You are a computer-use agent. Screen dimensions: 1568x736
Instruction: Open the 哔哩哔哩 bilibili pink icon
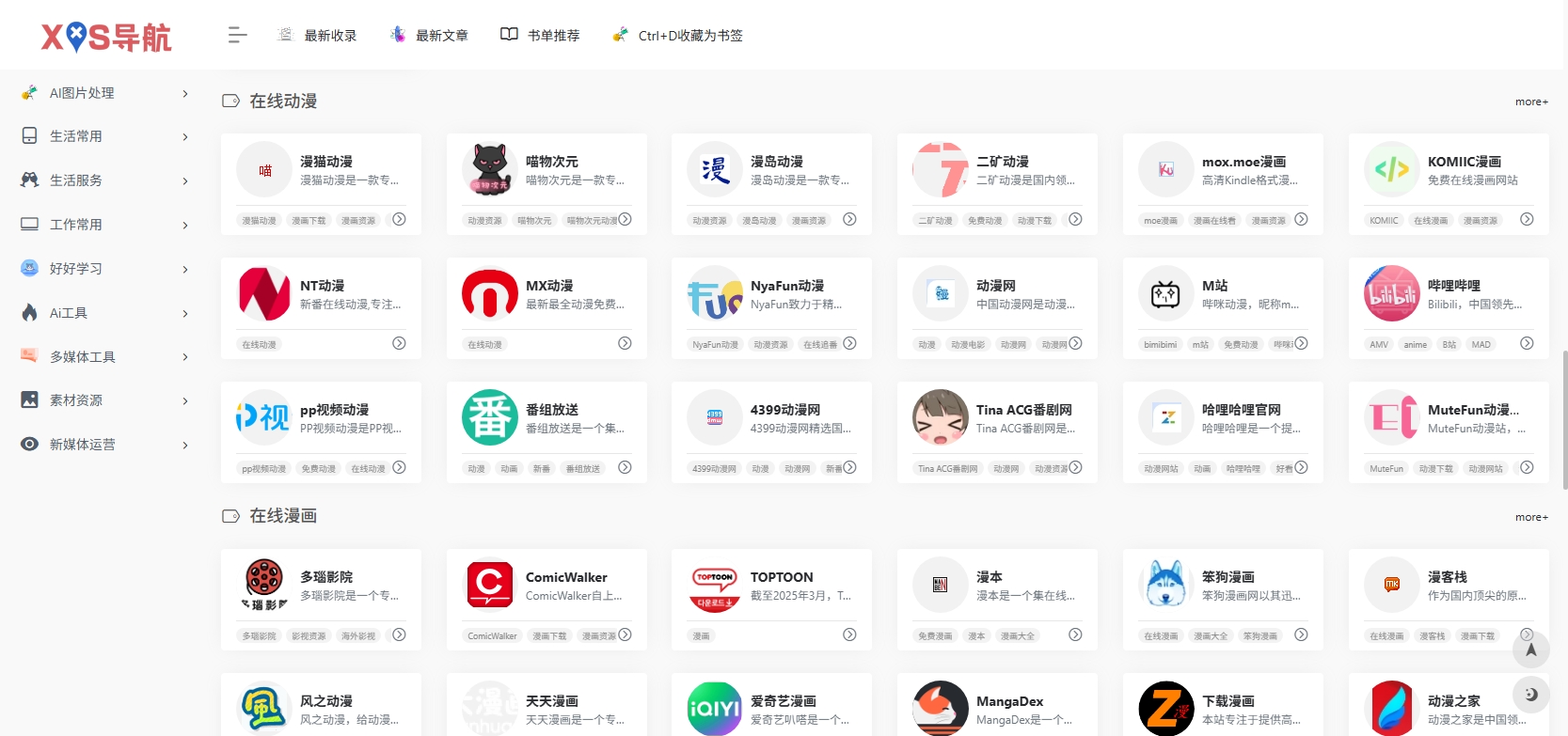(x=1392, y=294)
